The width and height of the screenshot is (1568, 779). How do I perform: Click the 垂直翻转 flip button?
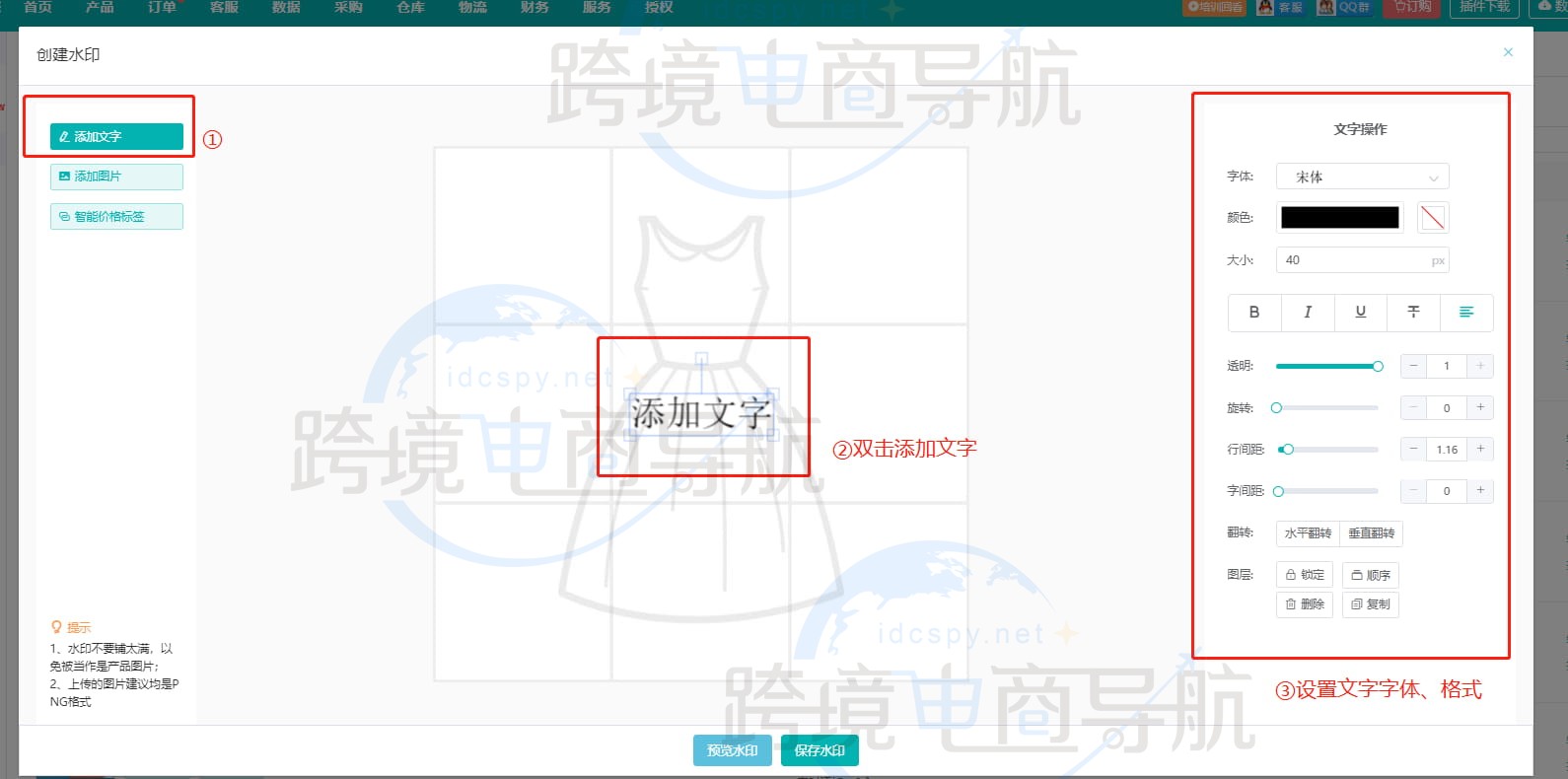[x=1371, y=533]
